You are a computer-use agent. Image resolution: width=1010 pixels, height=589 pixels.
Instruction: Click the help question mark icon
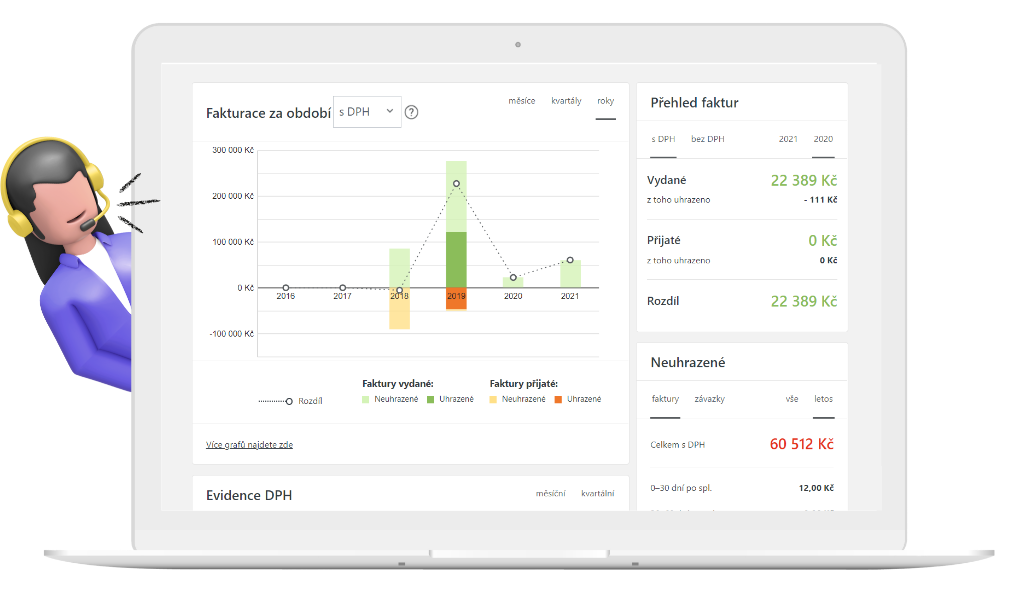tap(411, 112)
